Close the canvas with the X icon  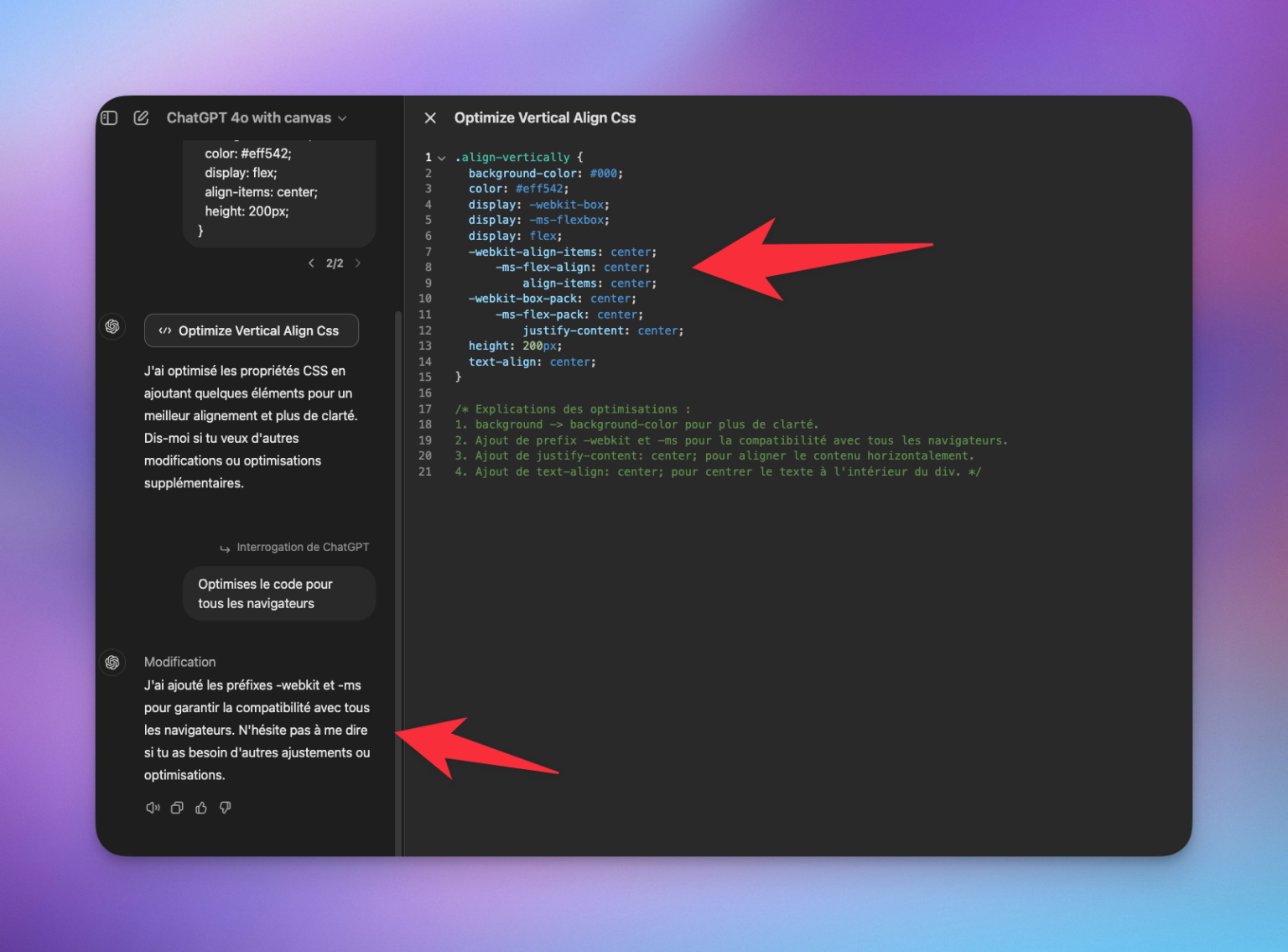(x=430, y=117)
